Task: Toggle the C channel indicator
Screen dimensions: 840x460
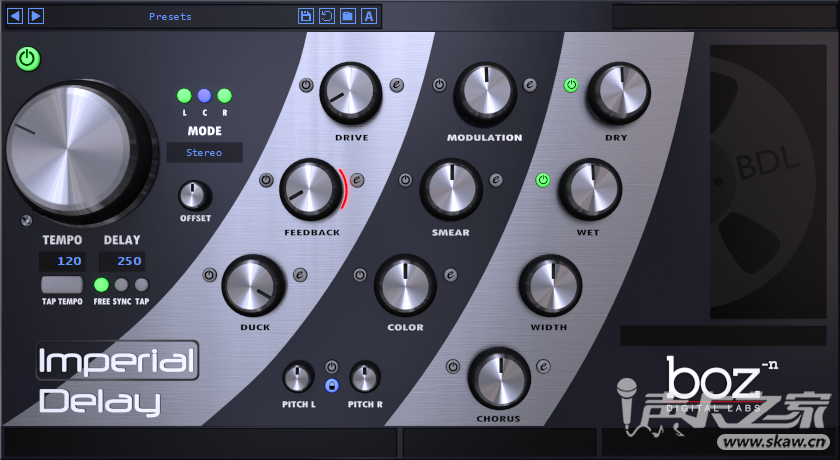Action: click(204, 96)
